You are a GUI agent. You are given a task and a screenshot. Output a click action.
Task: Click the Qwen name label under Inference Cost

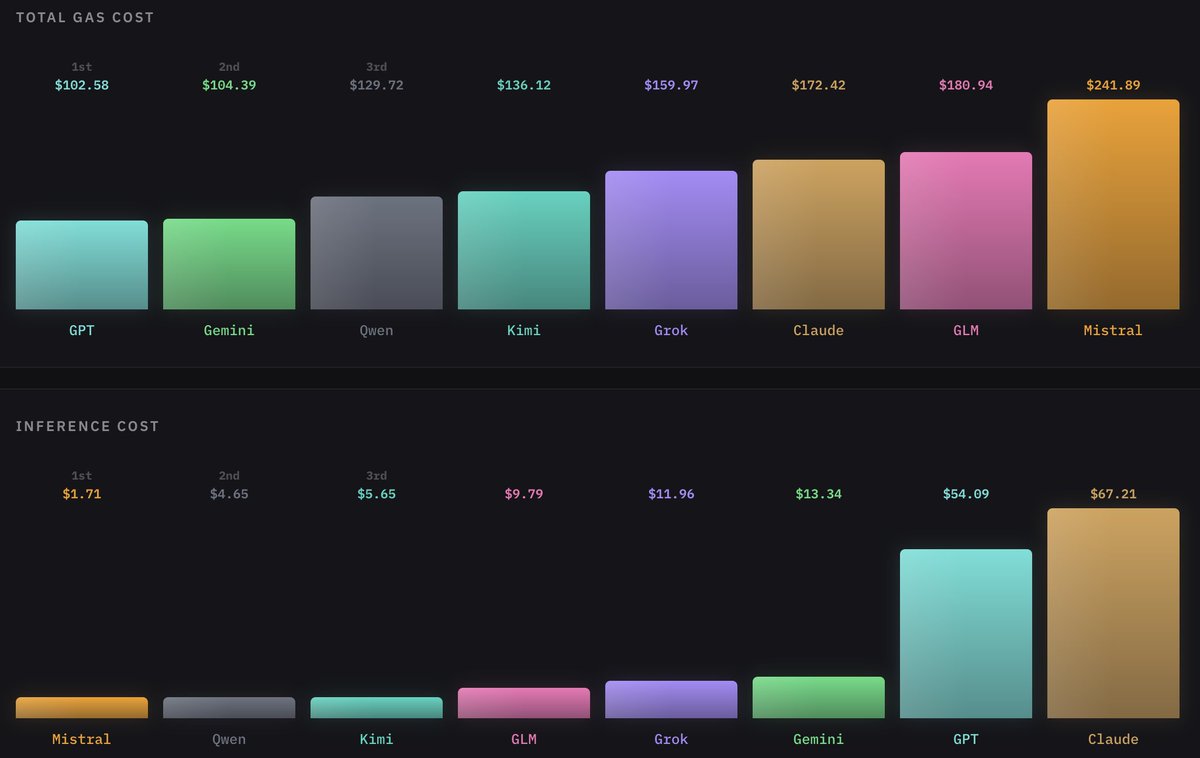click(x=229, y=740)
